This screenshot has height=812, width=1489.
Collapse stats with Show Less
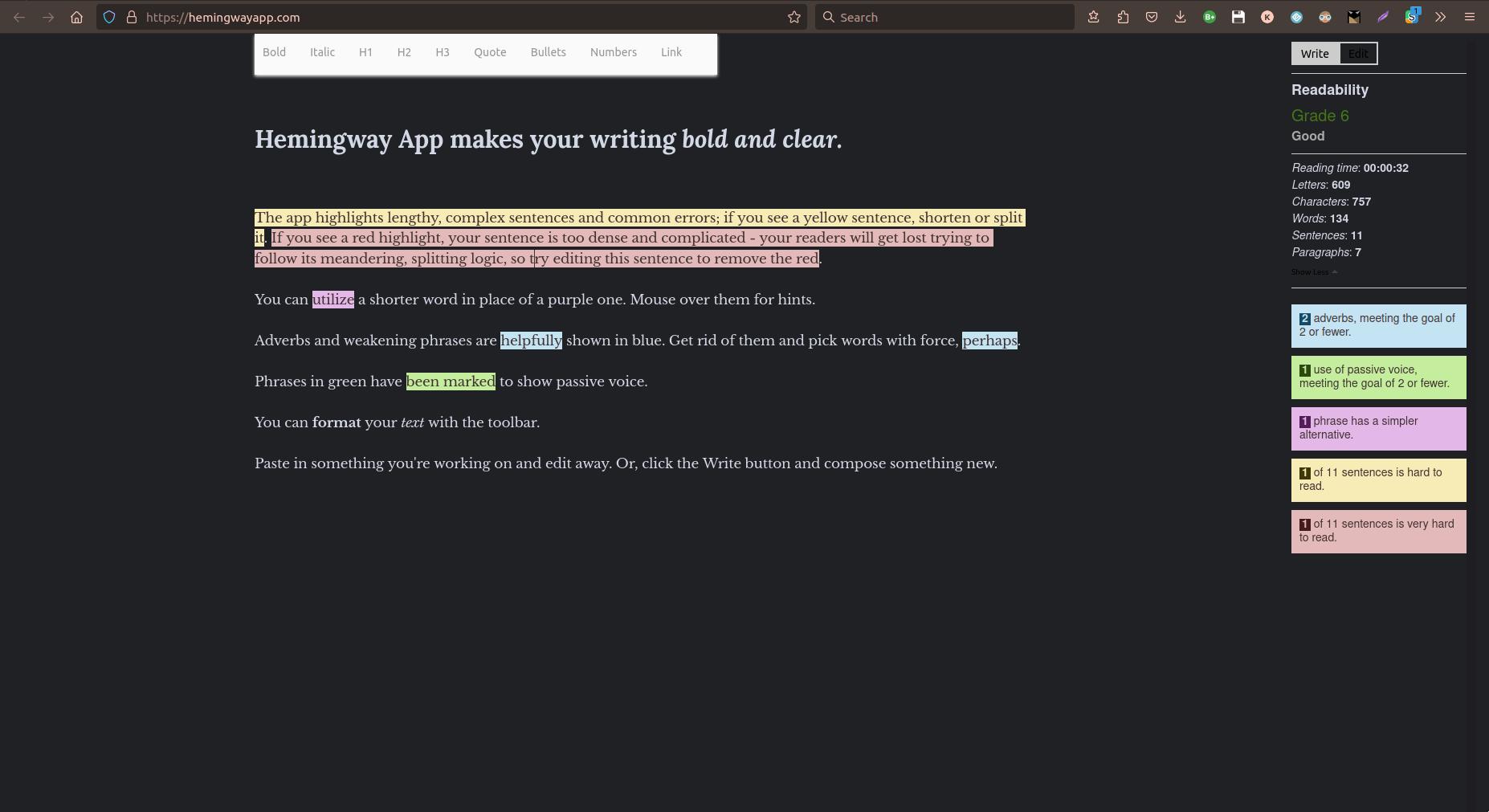[x=1314, y=272]
